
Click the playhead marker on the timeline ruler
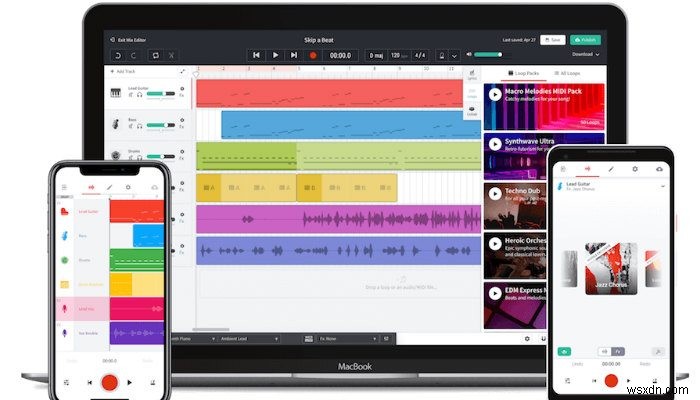click(x=196, y=74)
